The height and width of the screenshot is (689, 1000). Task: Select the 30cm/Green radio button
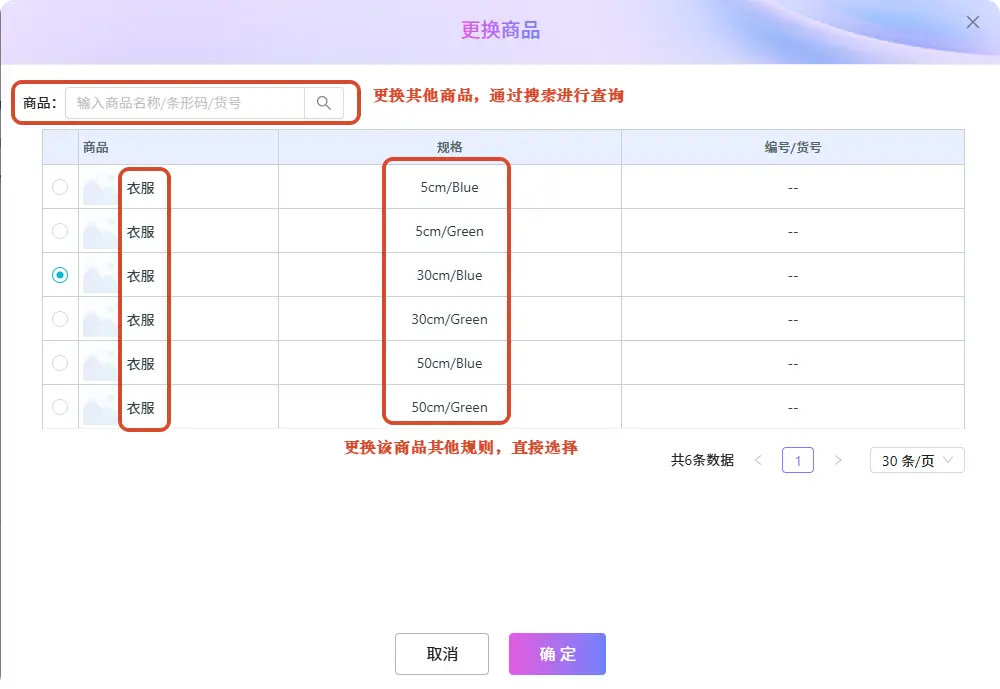(x=60, y=319)
